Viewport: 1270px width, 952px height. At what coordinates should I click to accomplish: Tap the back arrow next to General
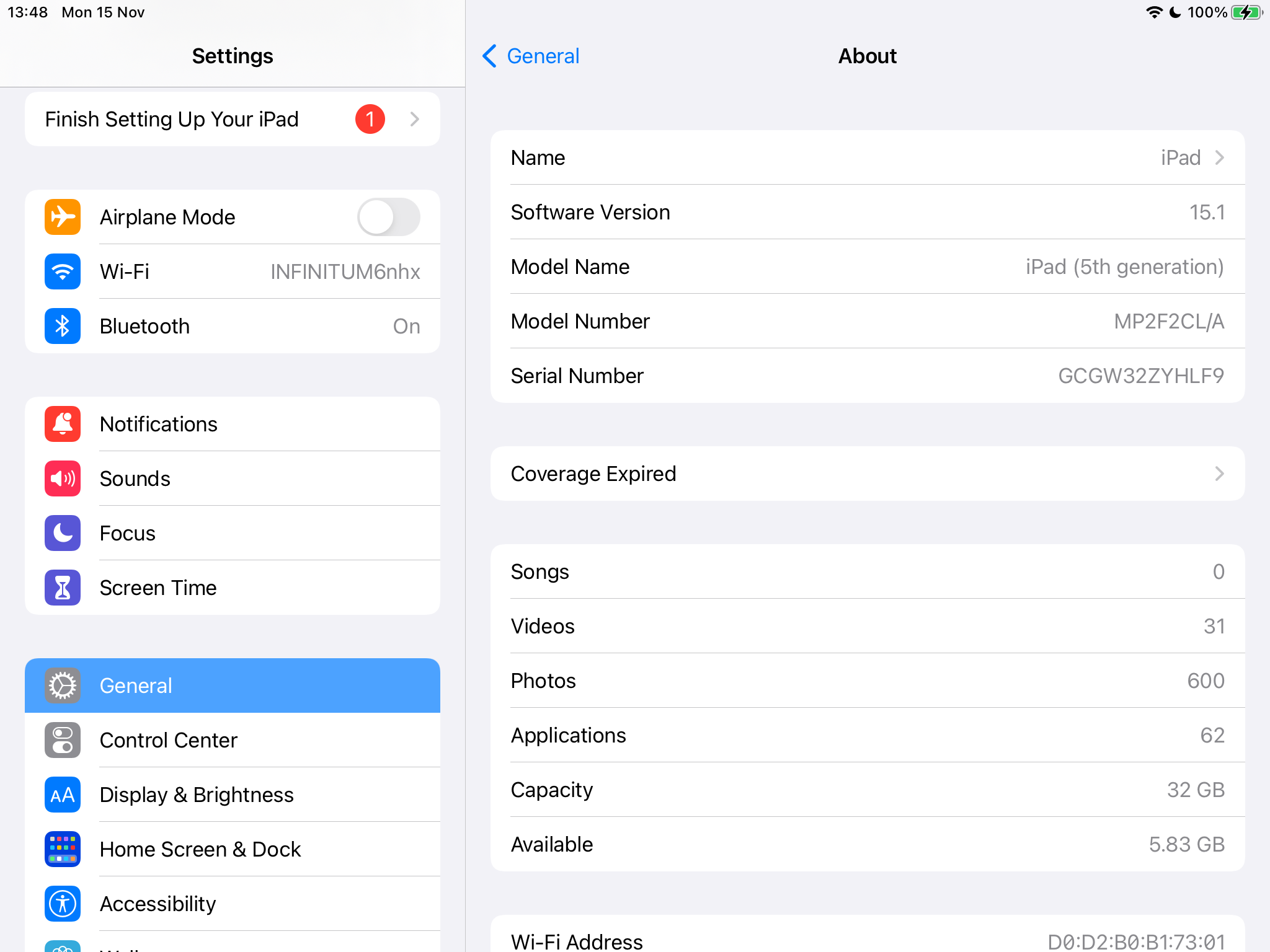[490, 56]
